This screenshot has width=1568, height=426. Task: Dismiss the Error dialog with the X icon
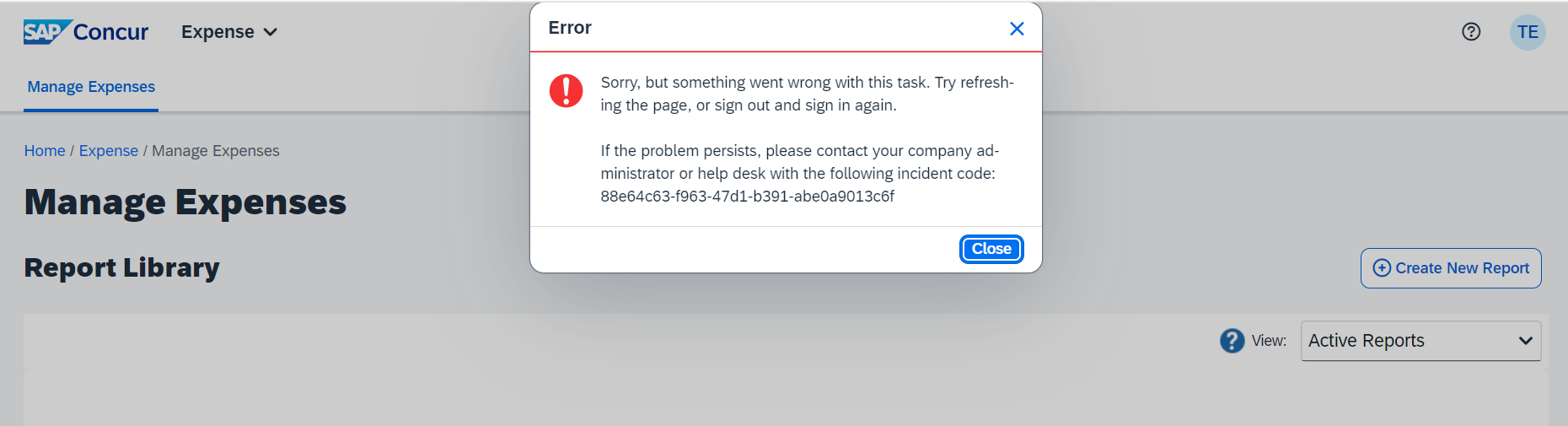[1017, 29]
